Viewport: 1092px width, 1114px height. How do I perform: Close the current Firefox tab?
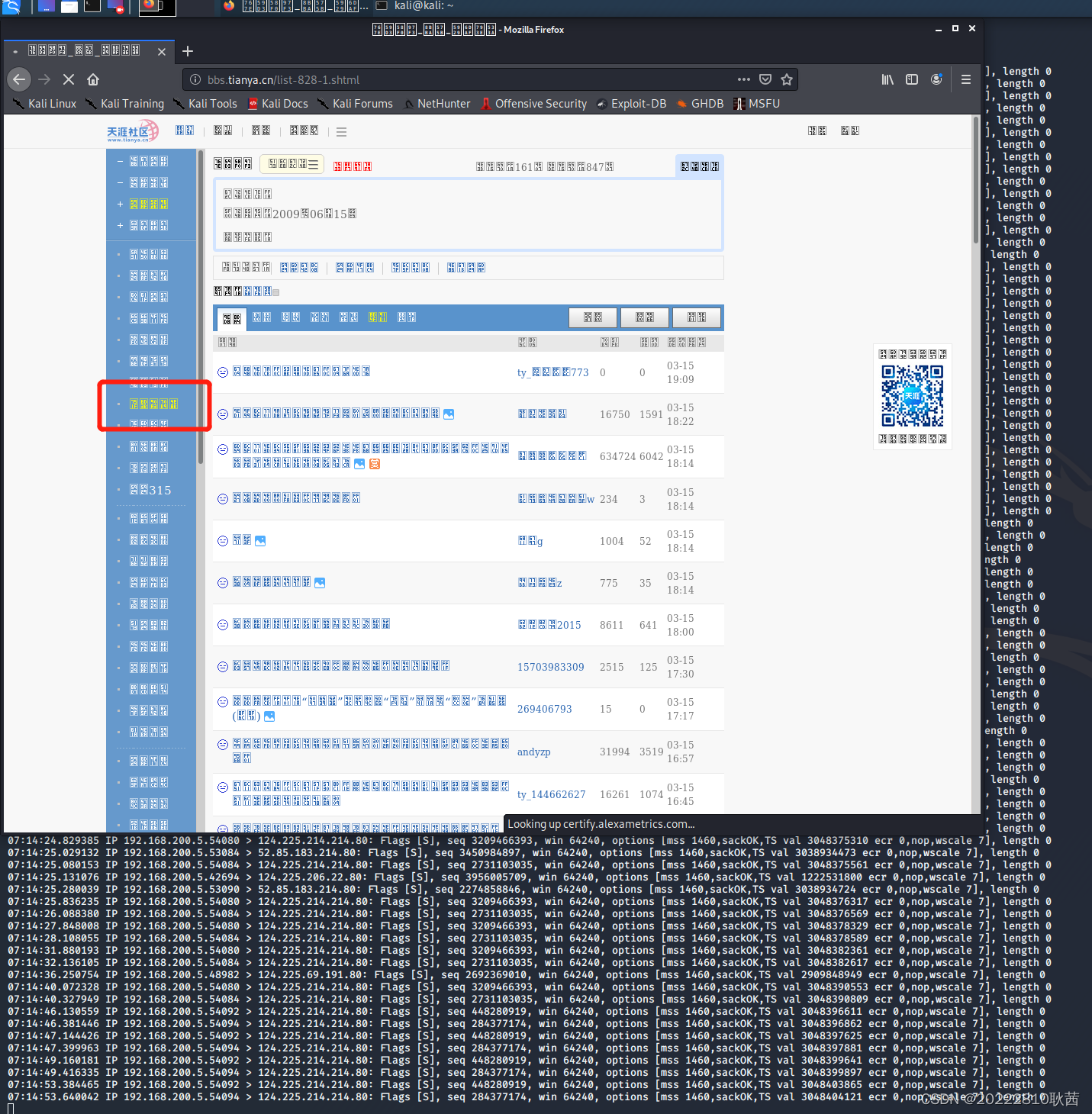162,51
